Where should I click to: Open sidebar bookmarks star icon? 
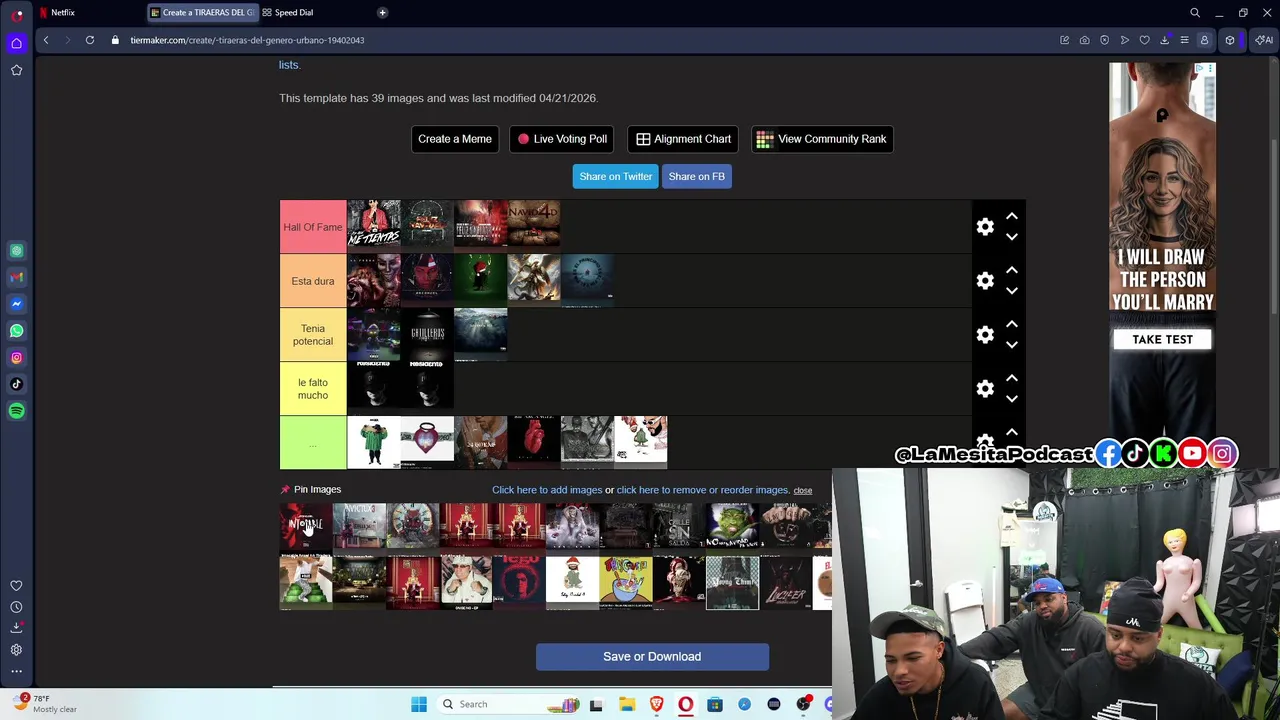(16, 70)
